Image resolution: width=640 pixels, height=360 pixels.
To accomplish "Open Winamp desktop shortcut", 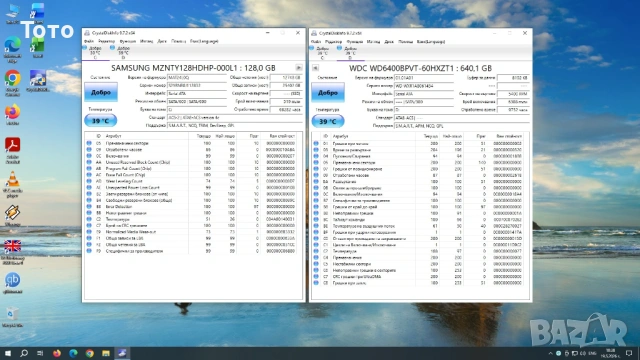I will tap(13, 216).
